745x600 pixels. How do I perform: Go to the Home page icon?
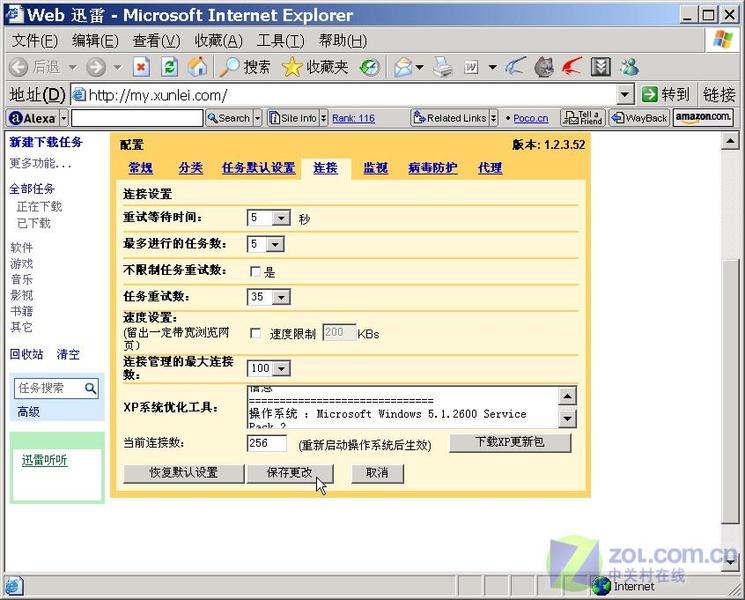[x=197, y=67]
